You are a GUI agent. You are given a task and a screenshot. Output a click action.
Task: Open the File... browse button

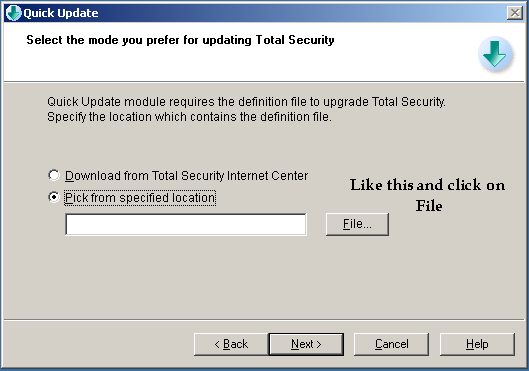click(357, 224)
